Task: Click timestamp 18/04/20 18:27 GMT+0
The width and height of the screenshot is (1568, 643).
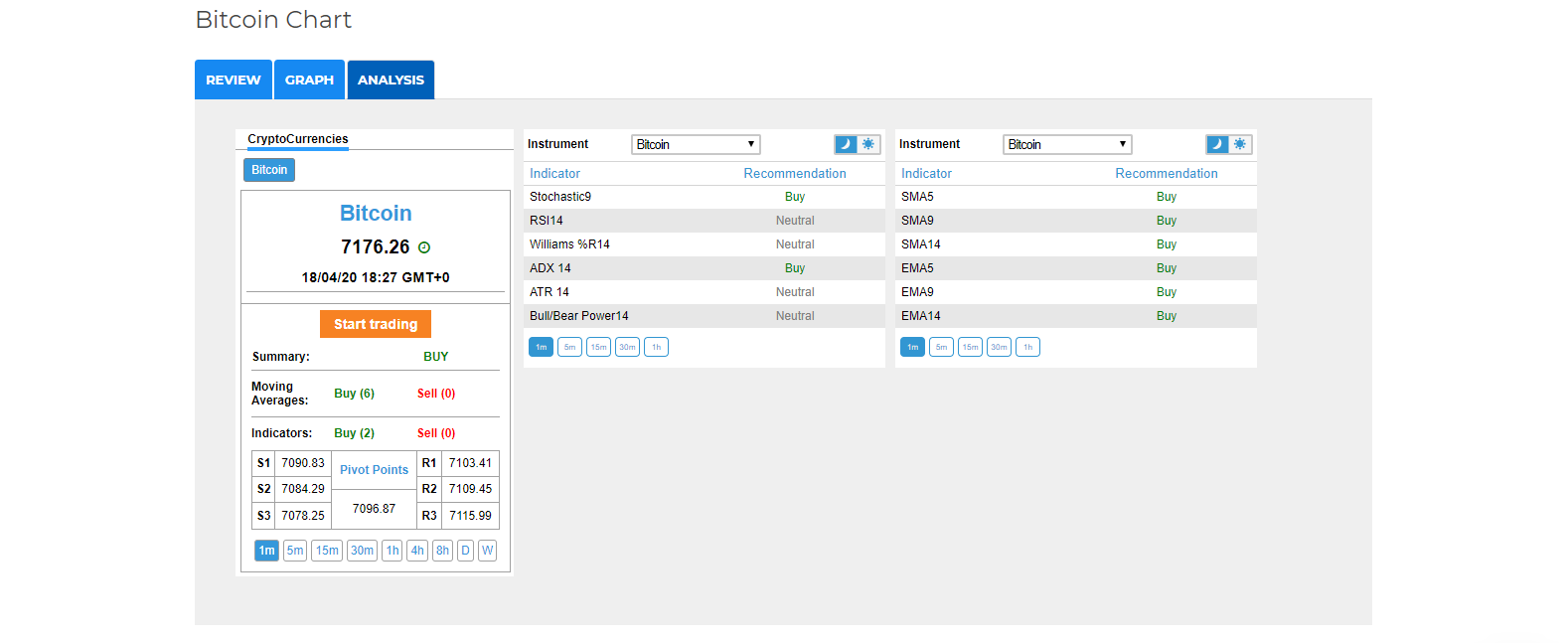Action: click(376, 277)
